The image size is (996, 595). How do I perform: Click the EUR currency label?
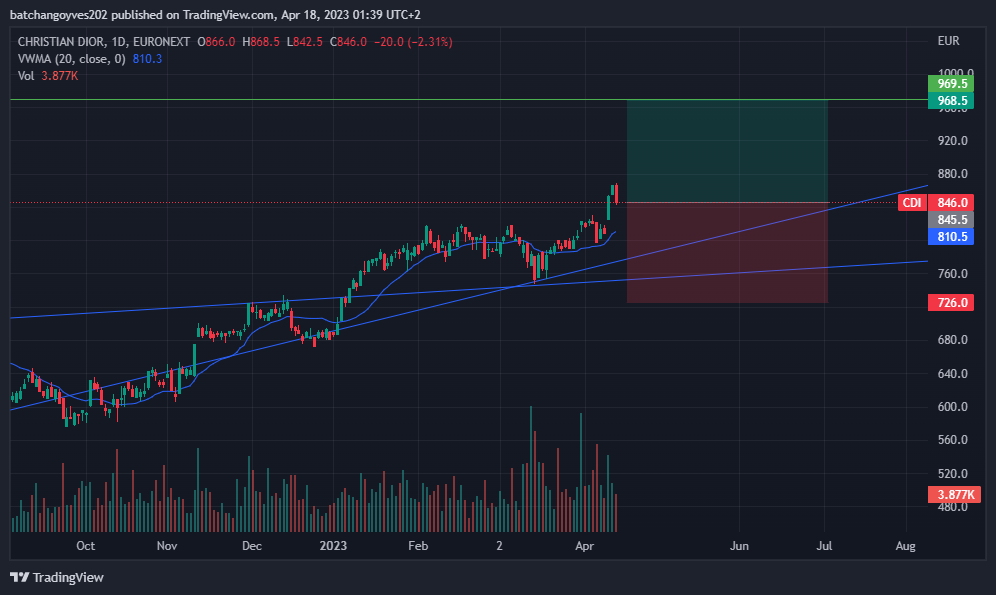tap(948, 41)
